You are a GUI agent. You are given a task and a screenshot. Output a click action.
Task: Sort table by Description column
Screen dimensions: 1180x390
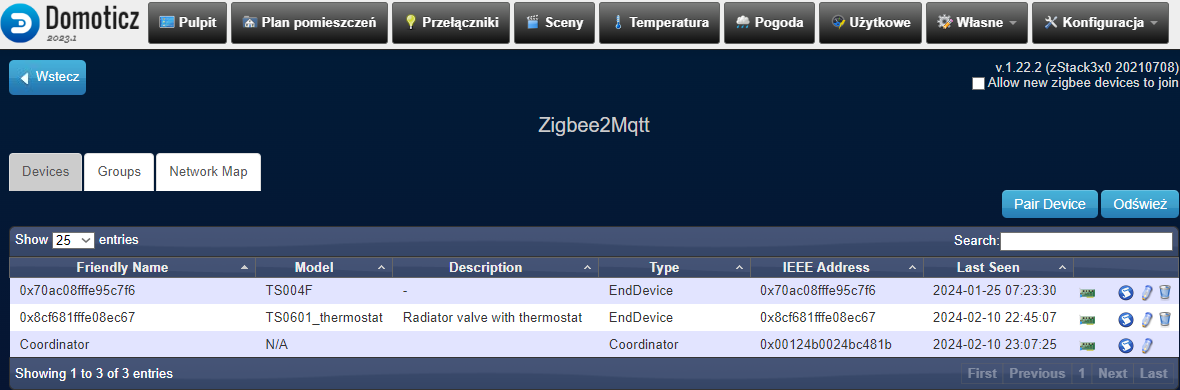495,267
